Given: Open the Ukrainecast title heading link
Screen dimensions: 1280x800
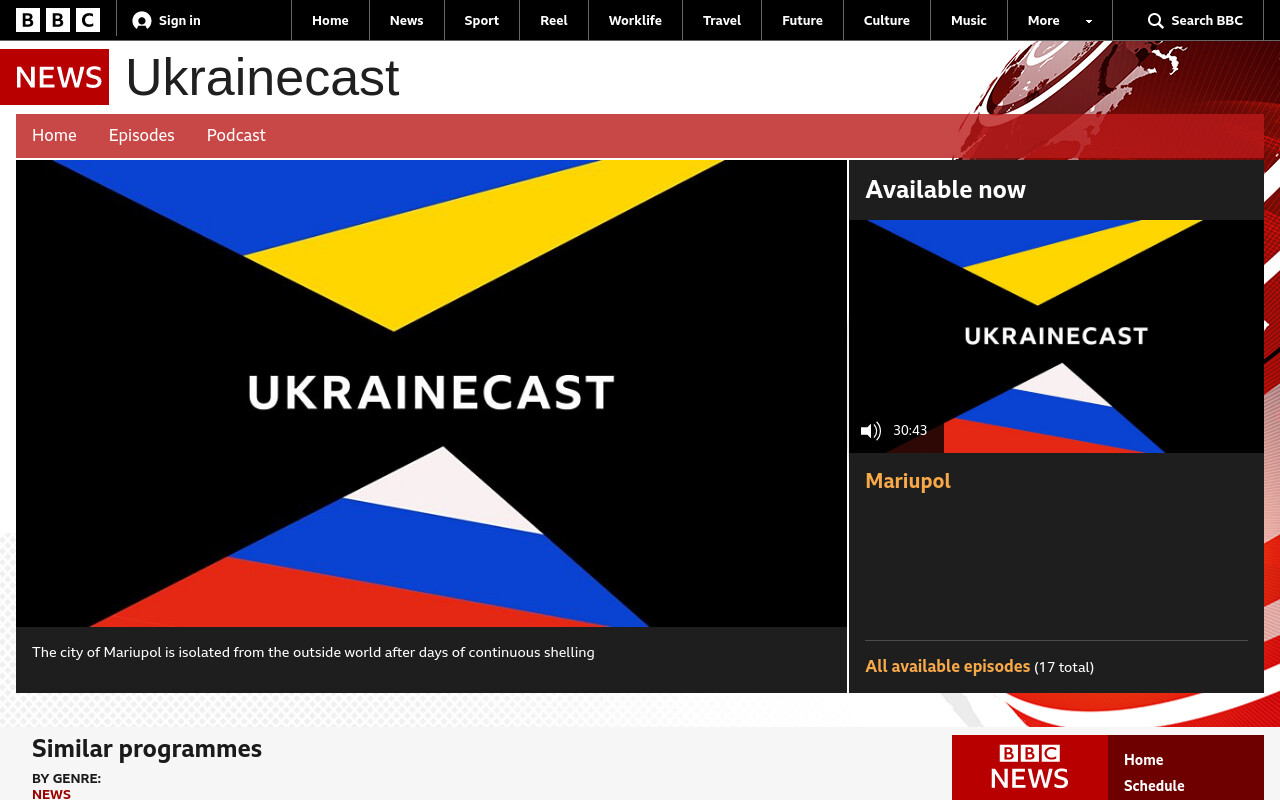Looking at the screenshot, I should [262, 78].
